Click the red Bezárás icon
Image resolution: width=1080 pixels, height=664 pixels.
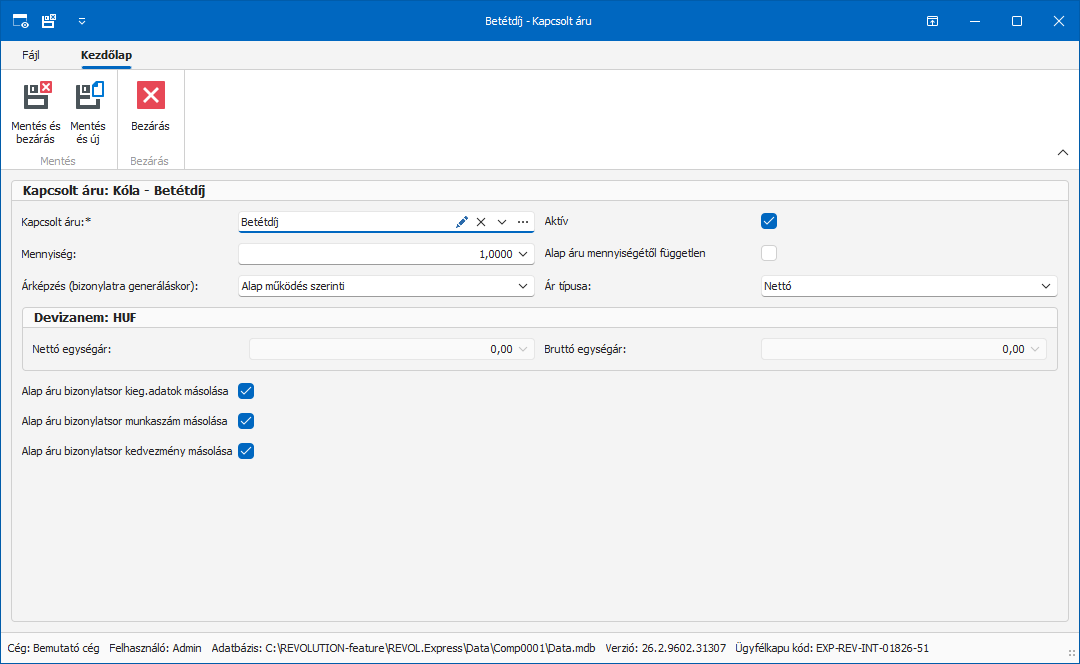tap(151, 96)
